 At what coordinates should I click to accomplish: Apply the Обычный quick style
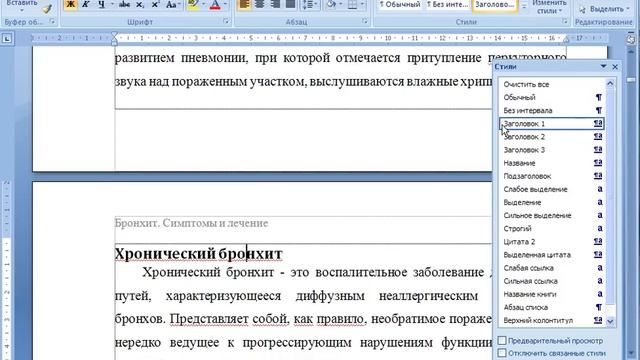point(400,5)
